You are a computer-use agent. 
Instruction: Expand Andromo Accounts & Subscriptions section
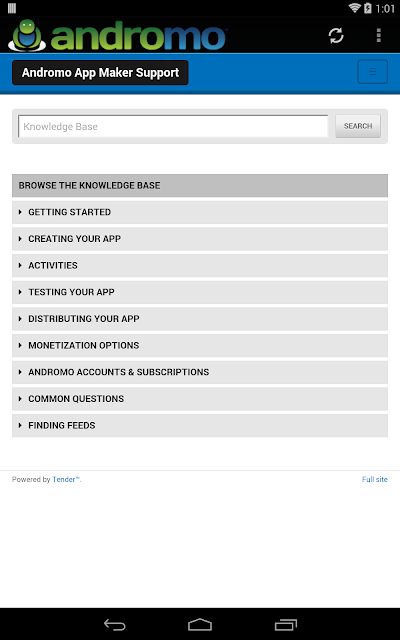[x=200, y=372]
